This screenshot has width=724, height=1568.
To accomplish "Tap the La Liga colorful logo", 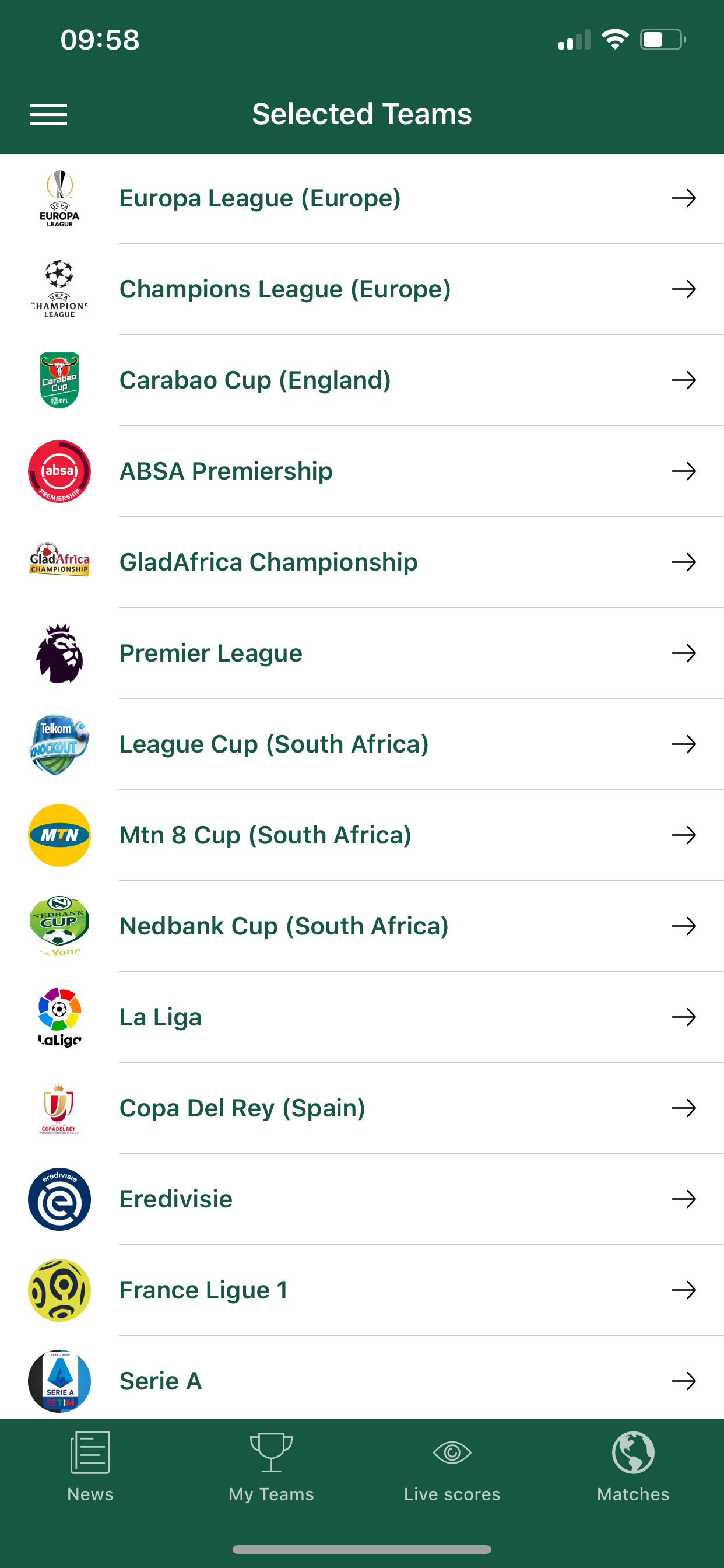I will 59,1017.
